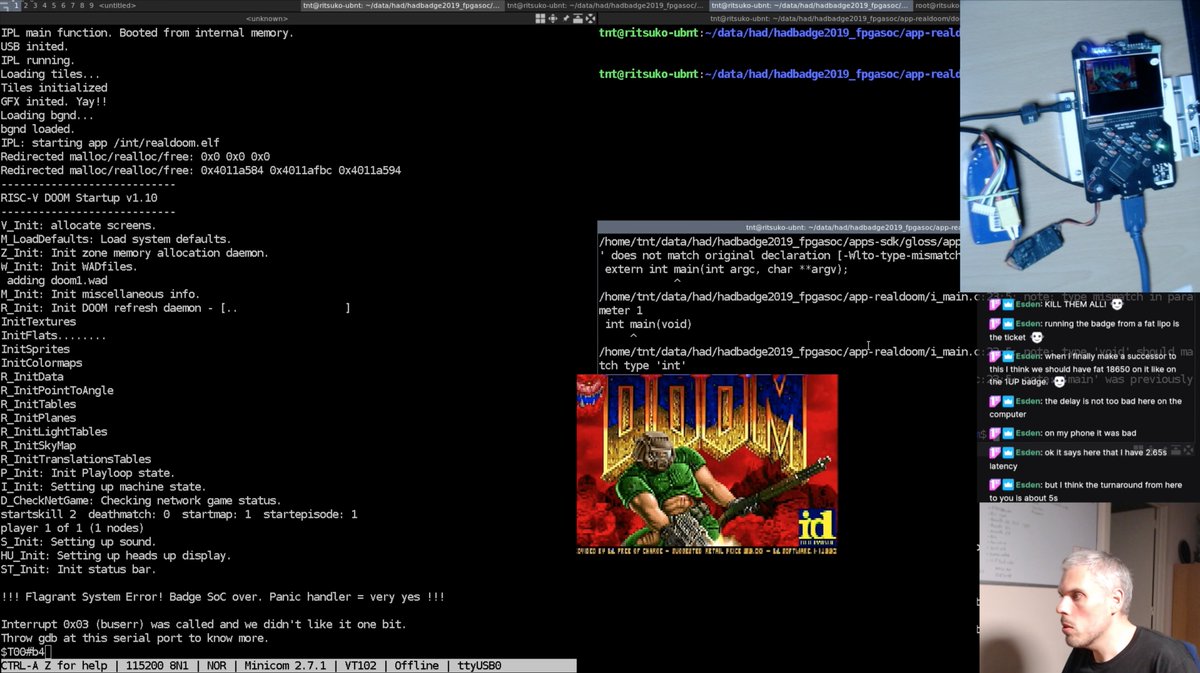Click the 'Offline' status bar entry
This screenshot has width=1200, height=673.
click(x=419, y=666)
